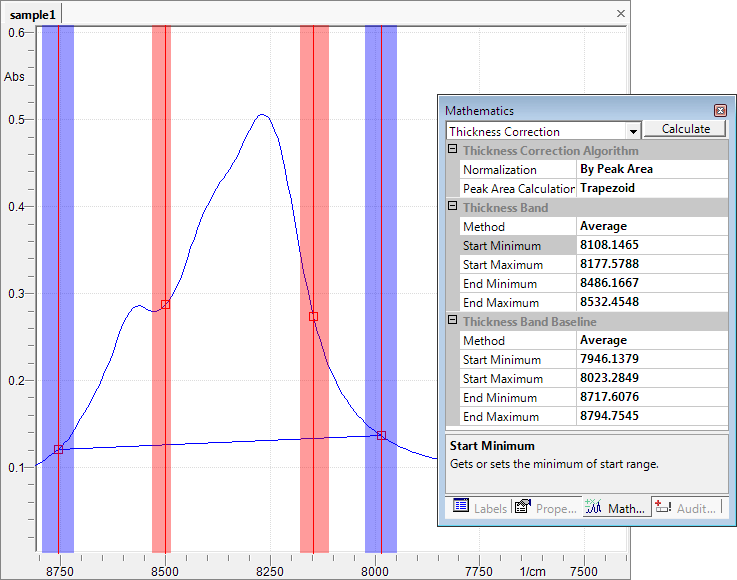Viewport: 737px width, 580px height.
Task: Click the left red band marker square
Action: [166, 304]
